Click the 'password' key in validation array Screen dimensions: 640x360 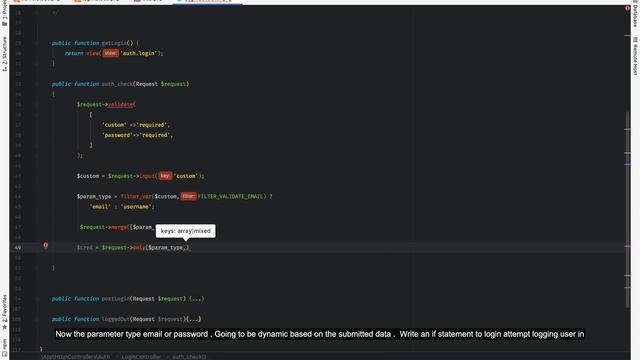pyautogui.click(x=118, y=135)
